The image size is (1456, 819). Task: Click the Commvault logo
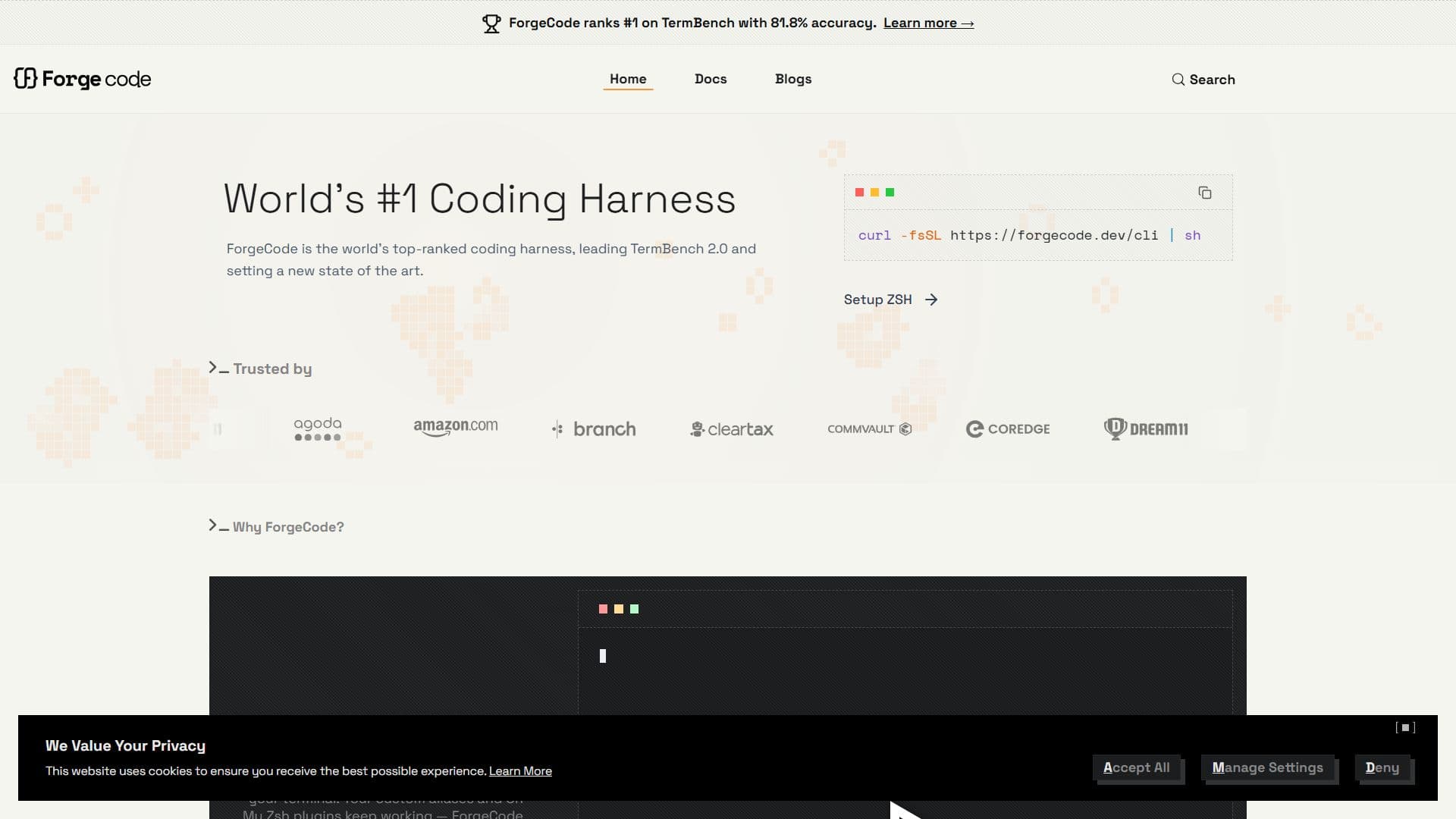870,429
